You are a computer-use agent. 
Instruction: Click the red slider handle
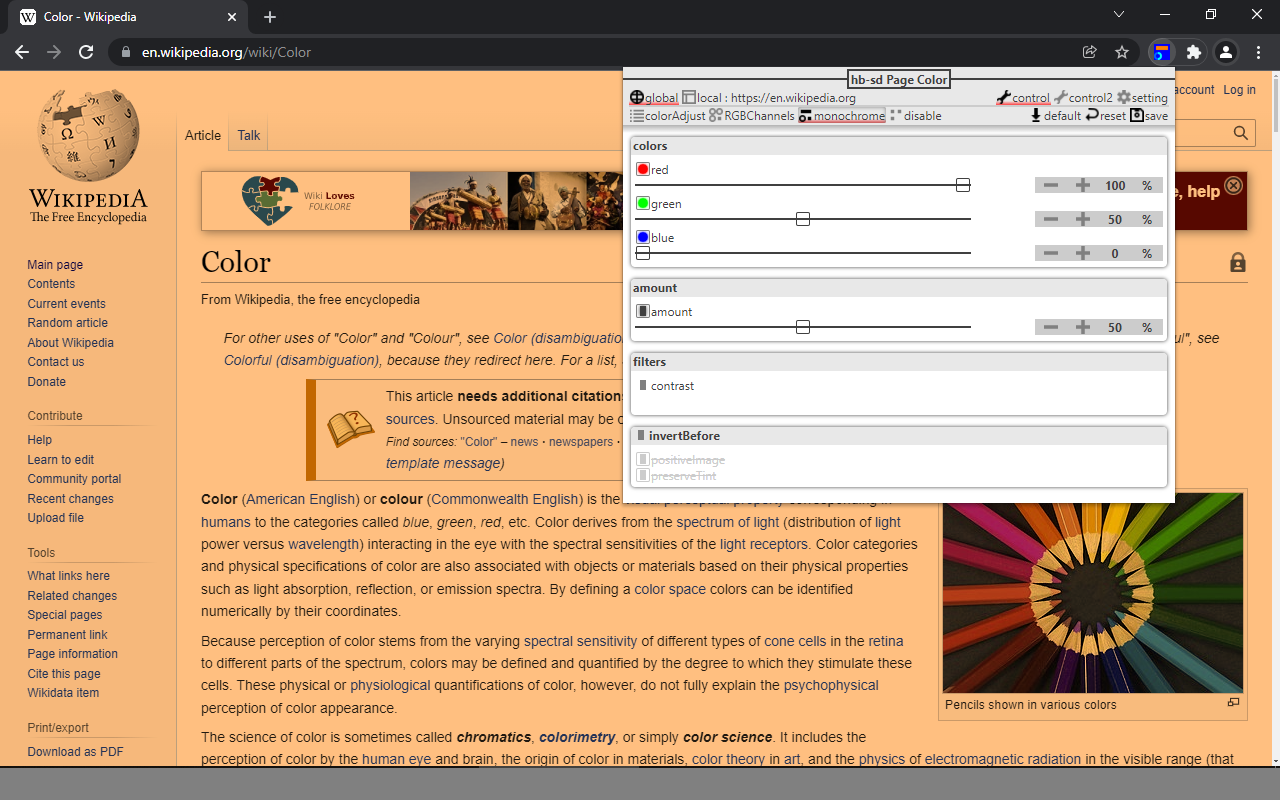[x=963, y=185]
